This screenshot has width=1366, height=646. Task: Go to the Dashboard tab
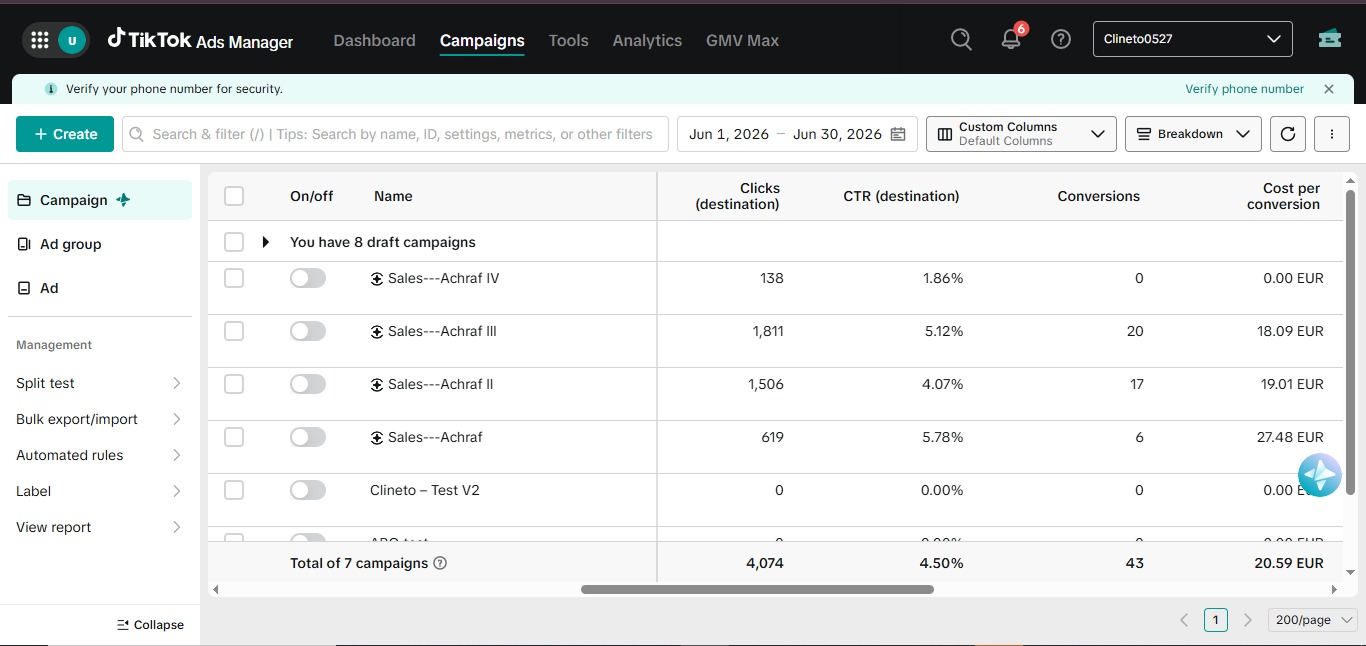[374, 40]
